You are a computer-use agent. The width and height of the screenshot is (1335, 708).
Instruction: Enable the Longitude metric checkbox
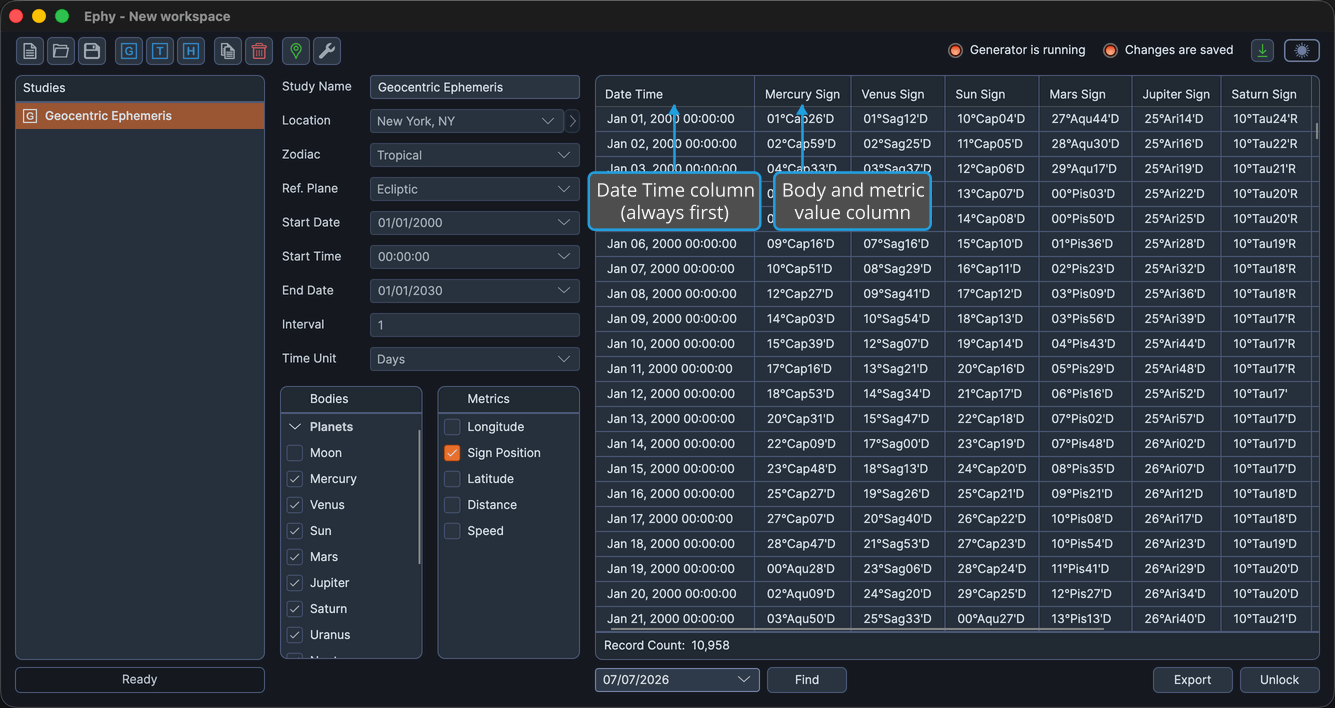(452, 427)
